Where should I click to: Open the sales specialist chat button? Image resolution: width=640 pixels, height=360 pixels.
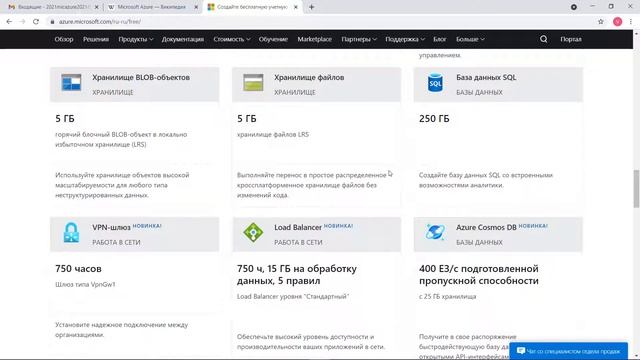pyautogui.click(x=569, y=351)
